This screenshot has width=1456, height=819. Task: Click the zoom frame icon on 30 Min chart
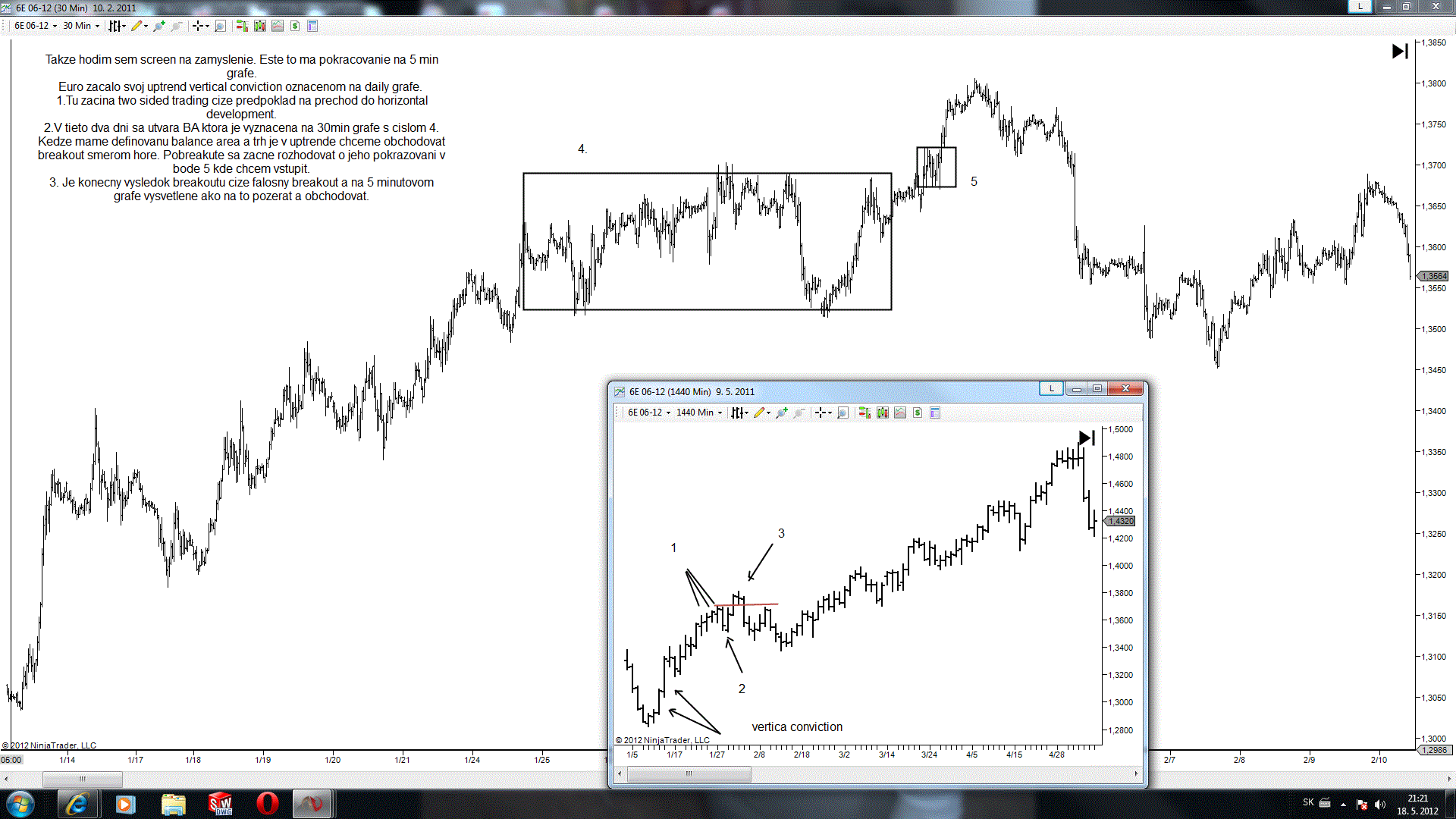pyautogui.click(x=220, y=26)
